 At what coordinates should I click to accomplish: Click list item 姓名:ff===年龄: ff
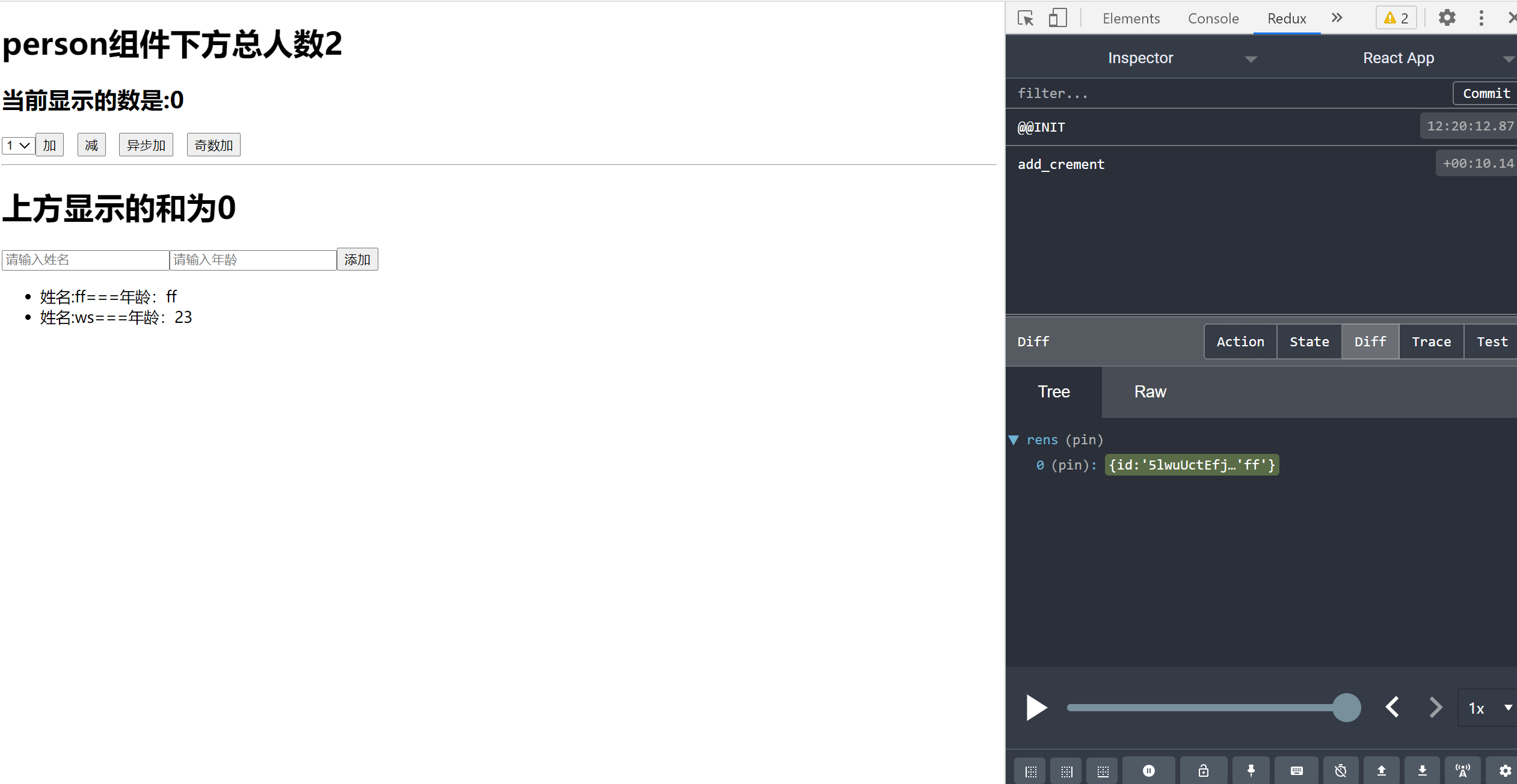pos(108,296)
